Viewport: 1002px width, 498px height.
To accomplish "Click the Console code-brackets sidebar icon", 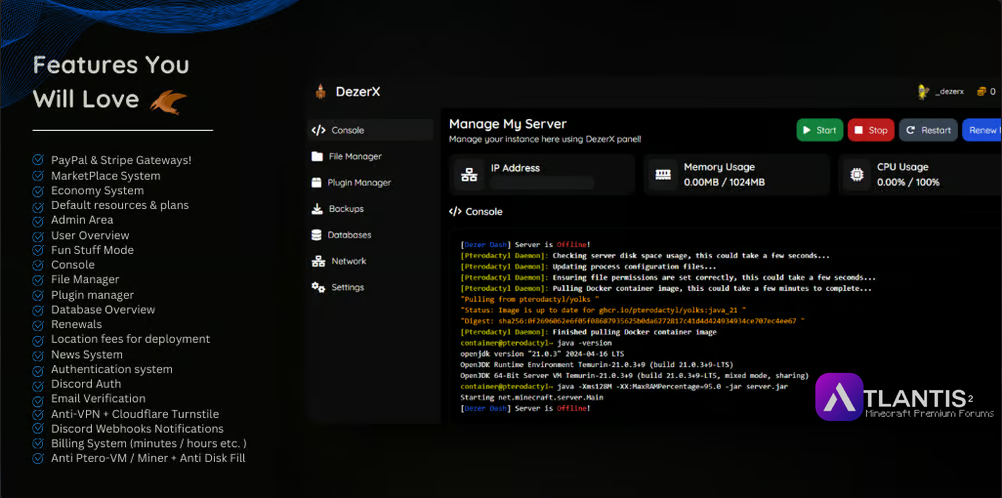I will pyautogui.click(x=318, y=130).
